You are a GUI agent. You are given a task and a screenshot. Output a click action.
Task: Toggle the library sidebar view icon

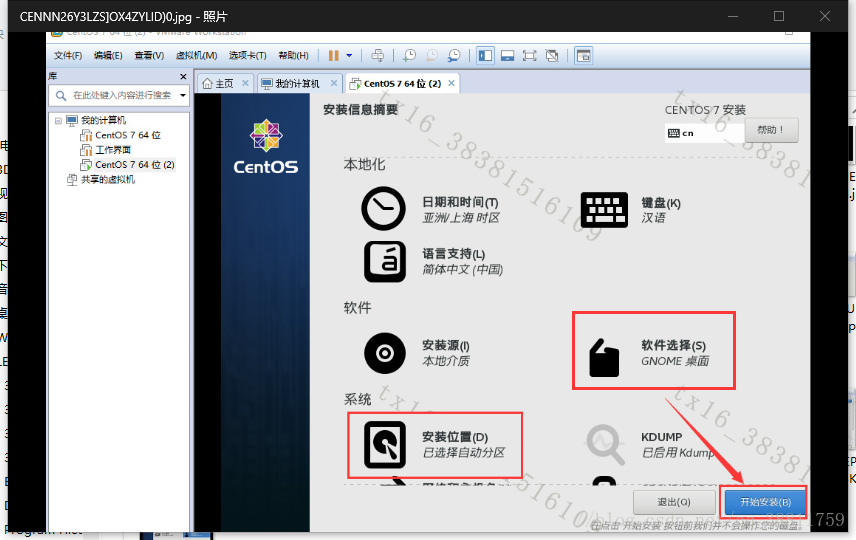(485, 55)
